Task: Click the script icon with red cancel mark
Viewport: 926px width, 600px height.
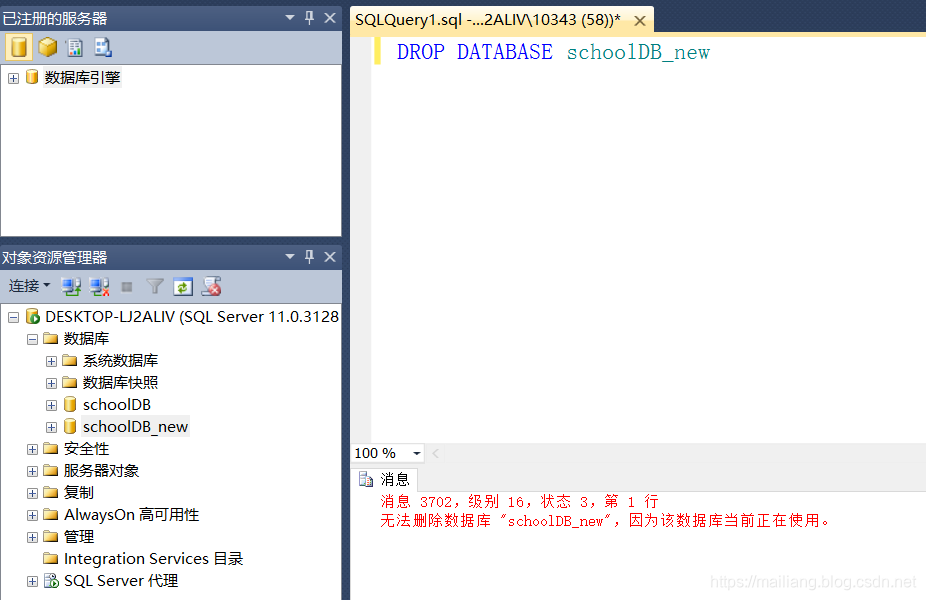Action: (211, 287)
